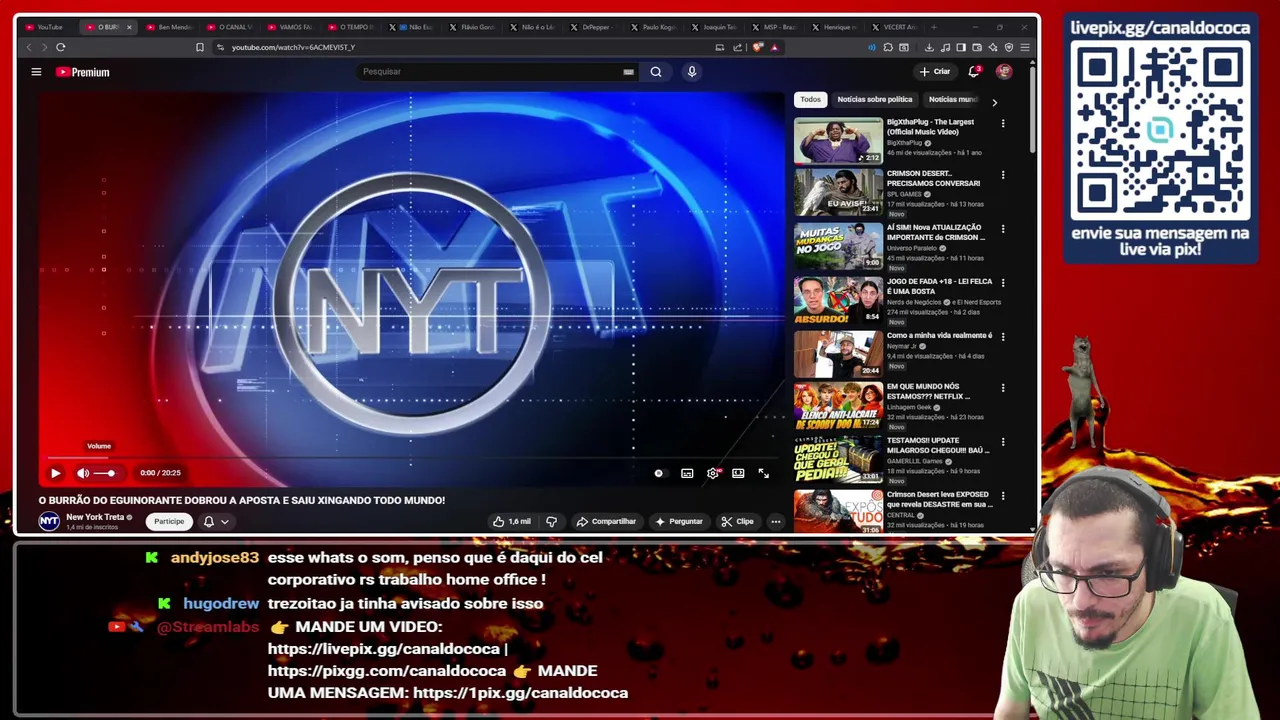Open browser downloads icon
This screenshot has width=1280, height=720.
[x=929, y=47]
